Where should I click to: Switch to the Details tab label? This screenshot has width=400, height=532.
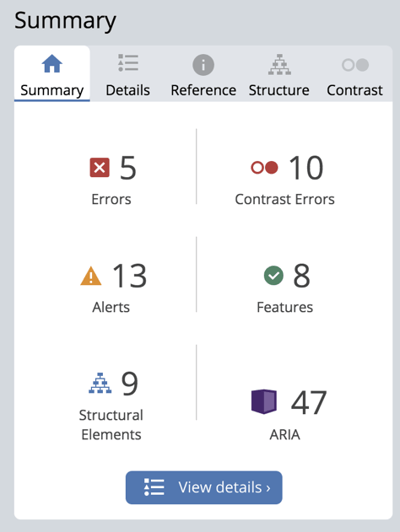[128, 90]
